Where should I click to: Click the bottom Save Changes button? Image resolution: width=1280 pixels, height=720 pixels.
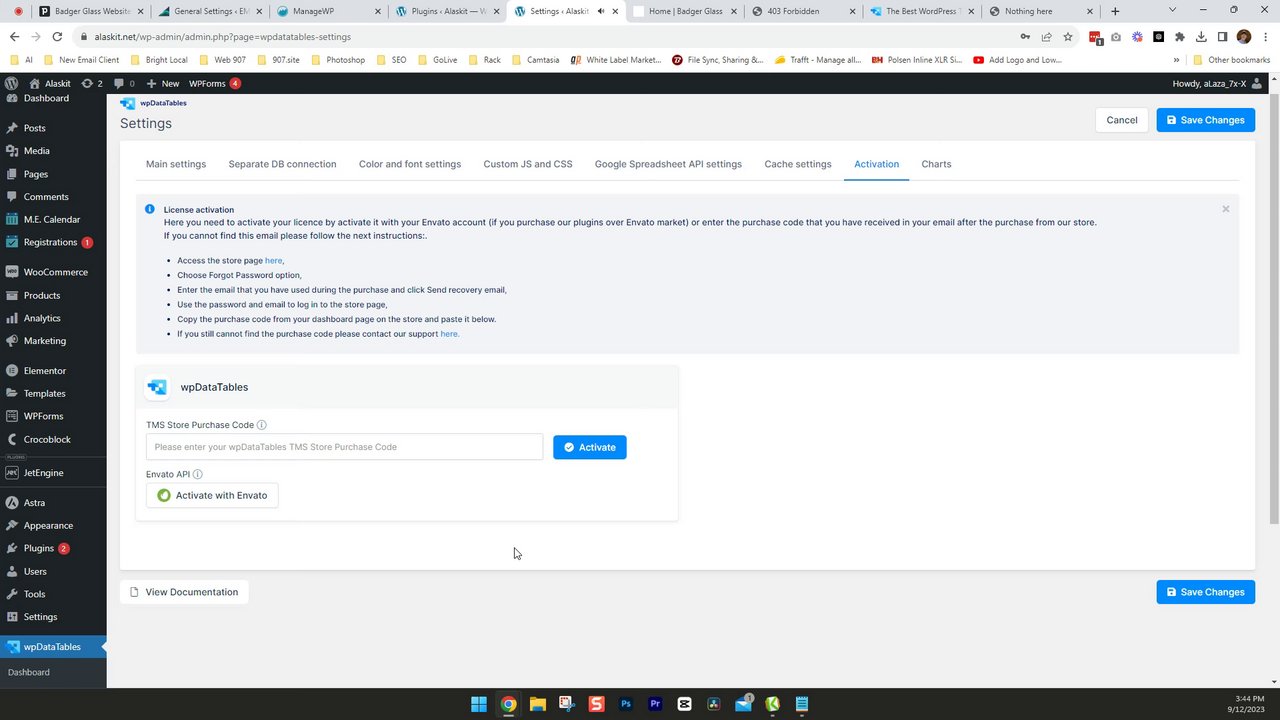point(1205,592)
